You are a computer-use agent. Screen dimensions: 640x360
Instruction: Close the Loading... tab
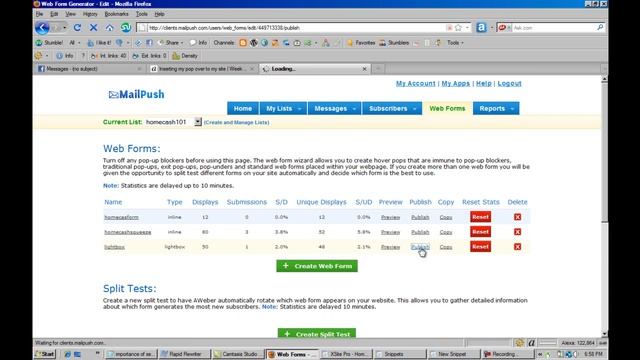tap(364, 69)
